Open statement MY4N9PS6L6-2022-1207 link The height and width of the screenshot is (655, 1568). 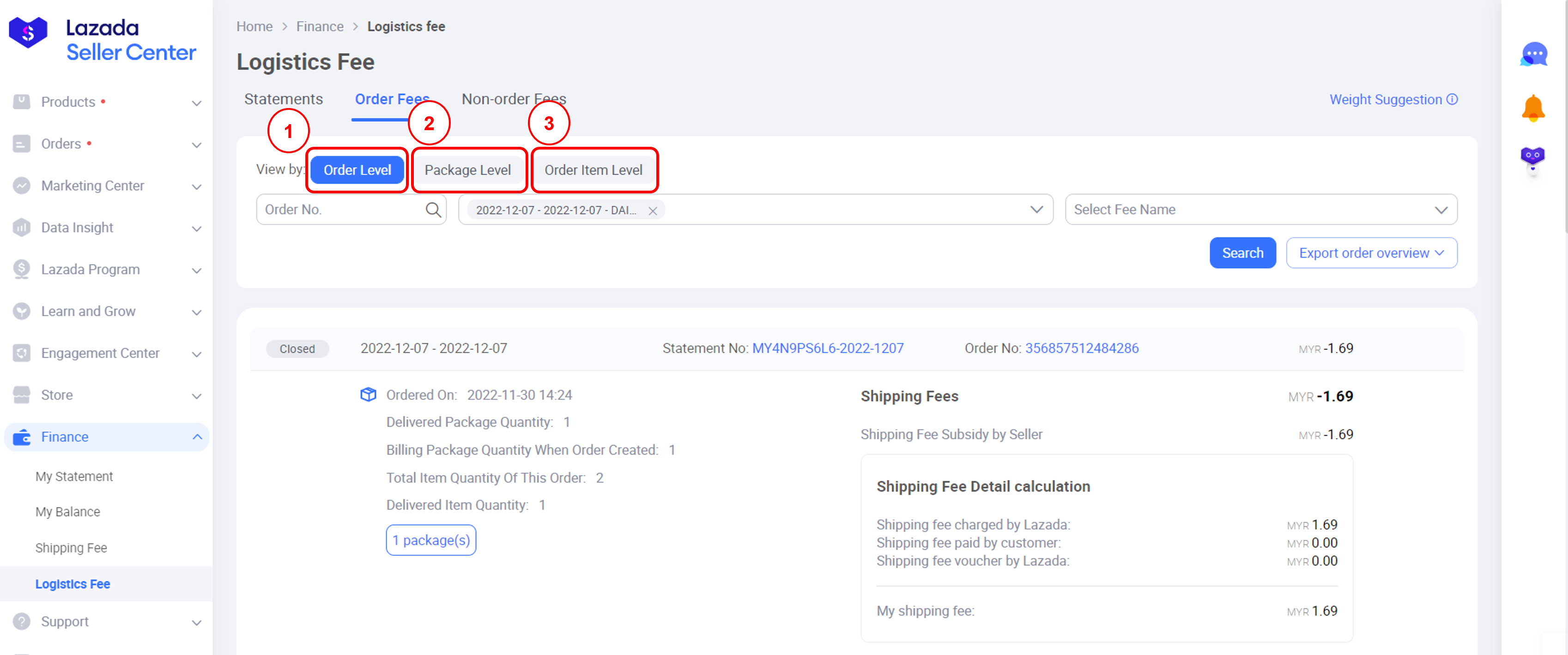(827, 348)
